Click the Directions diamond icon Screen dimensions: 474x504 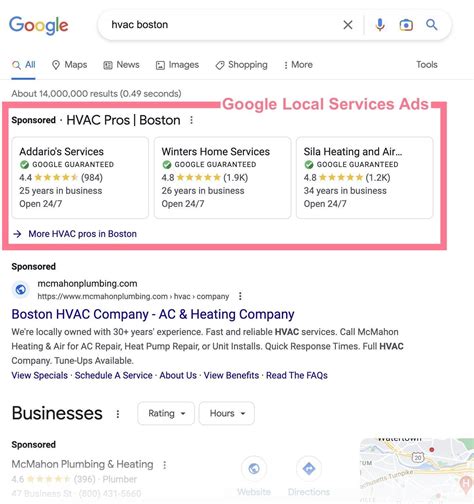coord(309,469)
